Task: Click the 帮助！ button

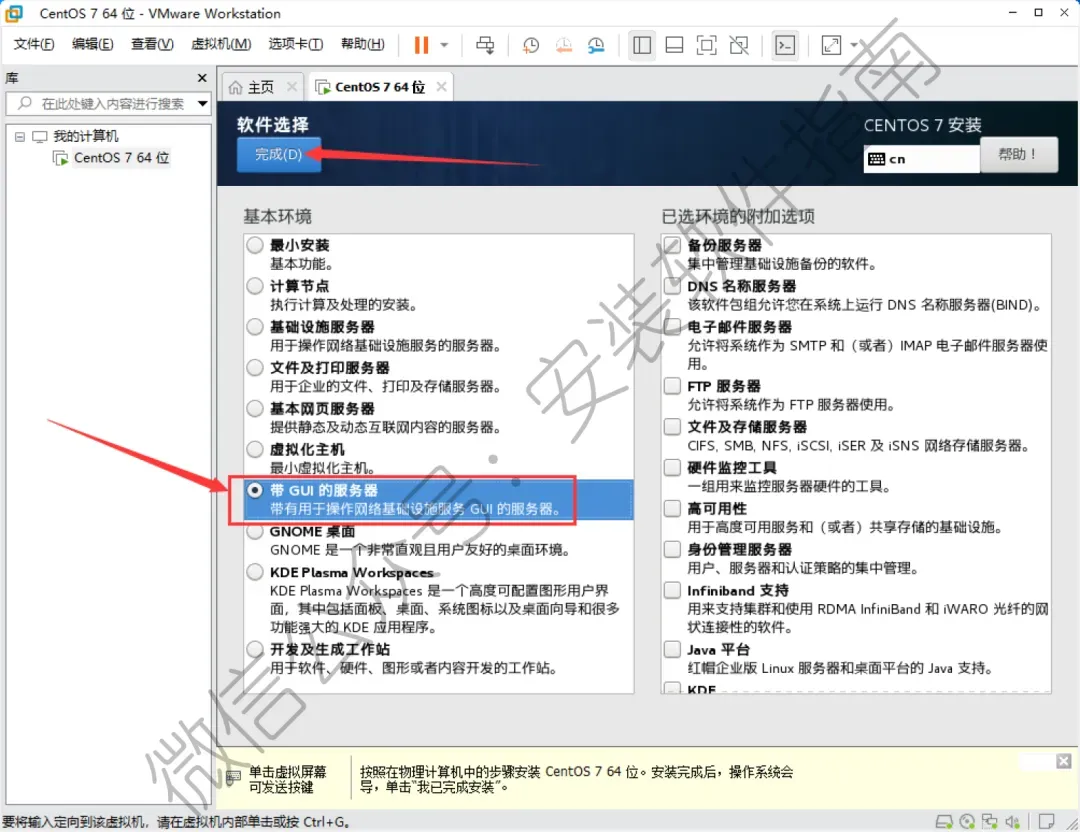Action: tap(1018, 154)
